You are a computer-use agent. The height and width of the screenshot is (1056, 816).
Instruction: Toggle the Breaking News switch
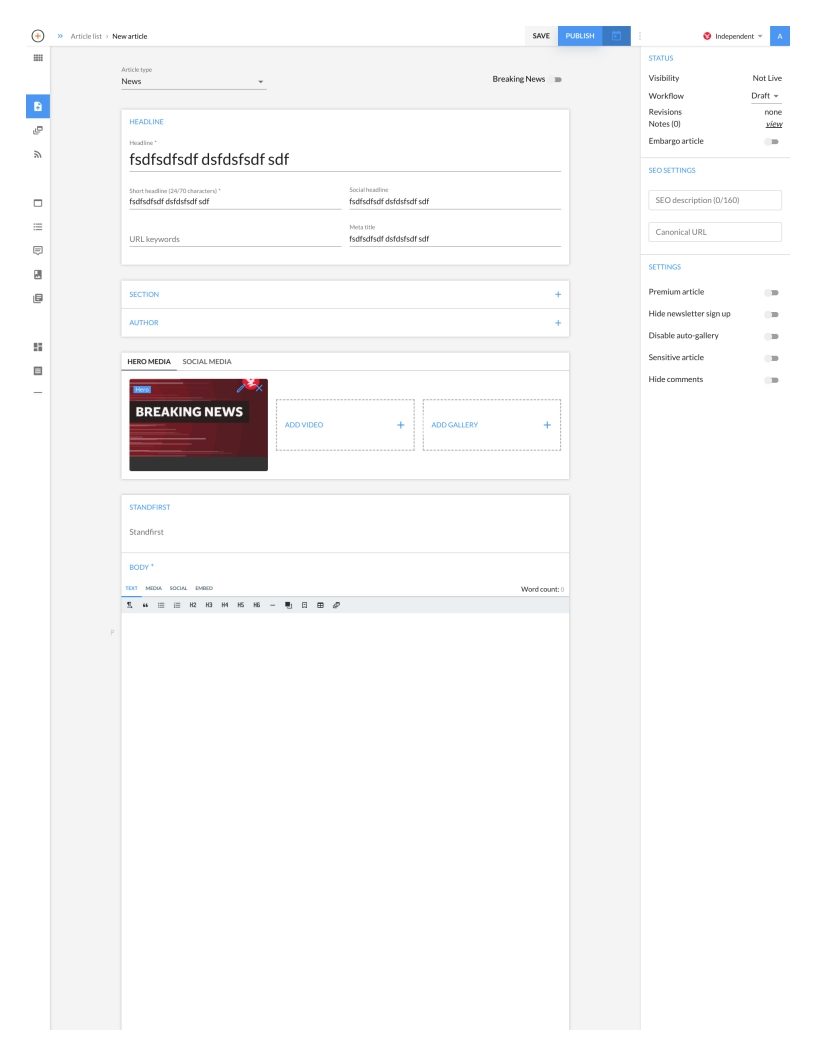[557, 79]
